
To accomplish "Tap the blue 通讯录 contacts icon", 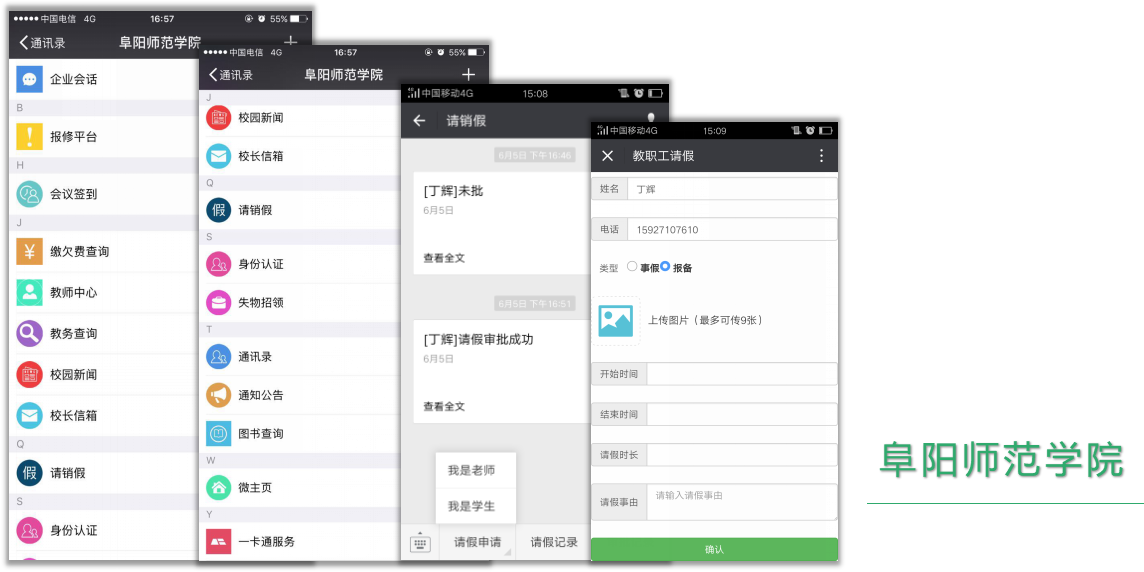I will [x=218, y=357].
